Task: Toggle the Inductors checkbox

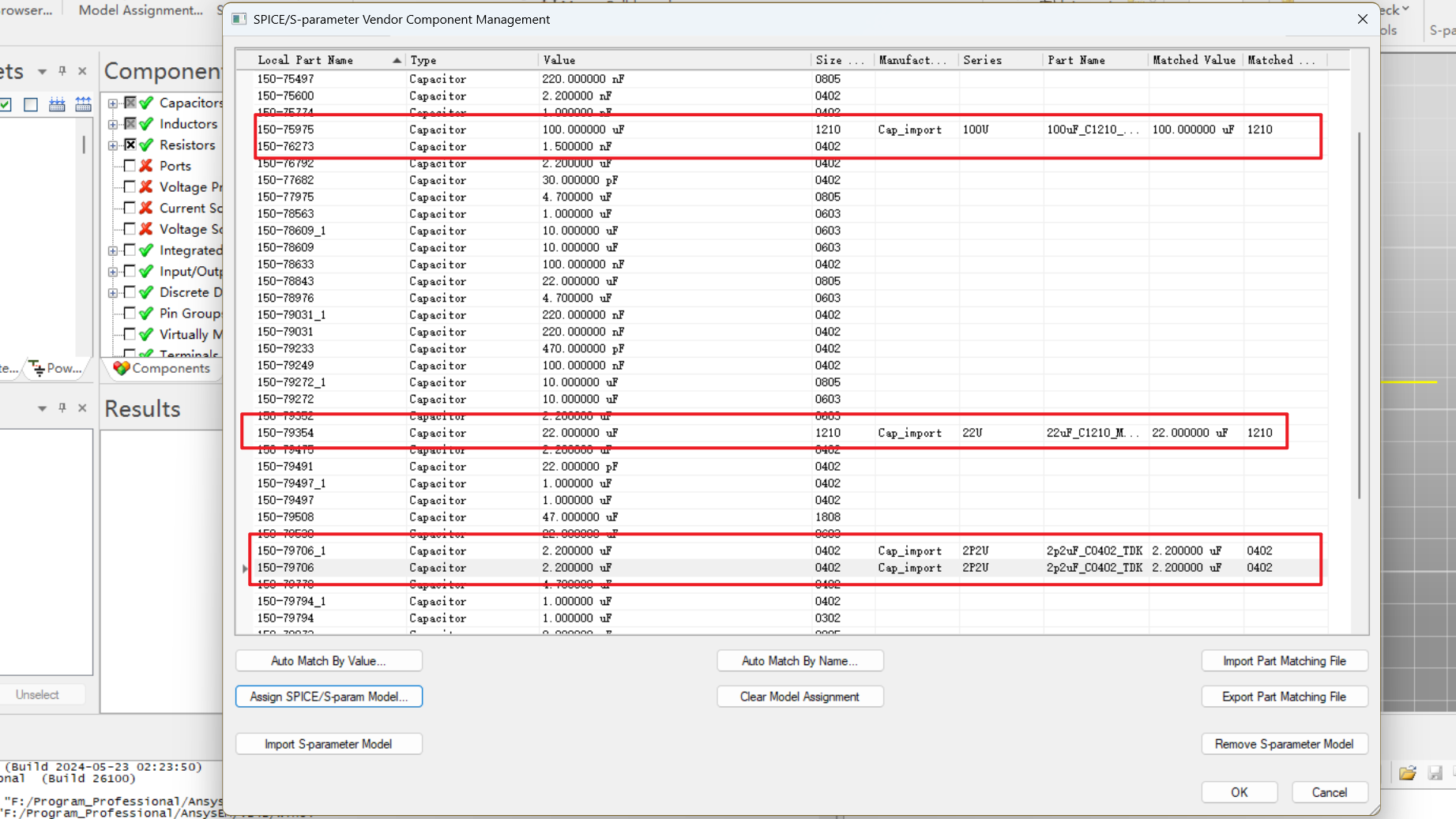Action: (130, 124)
